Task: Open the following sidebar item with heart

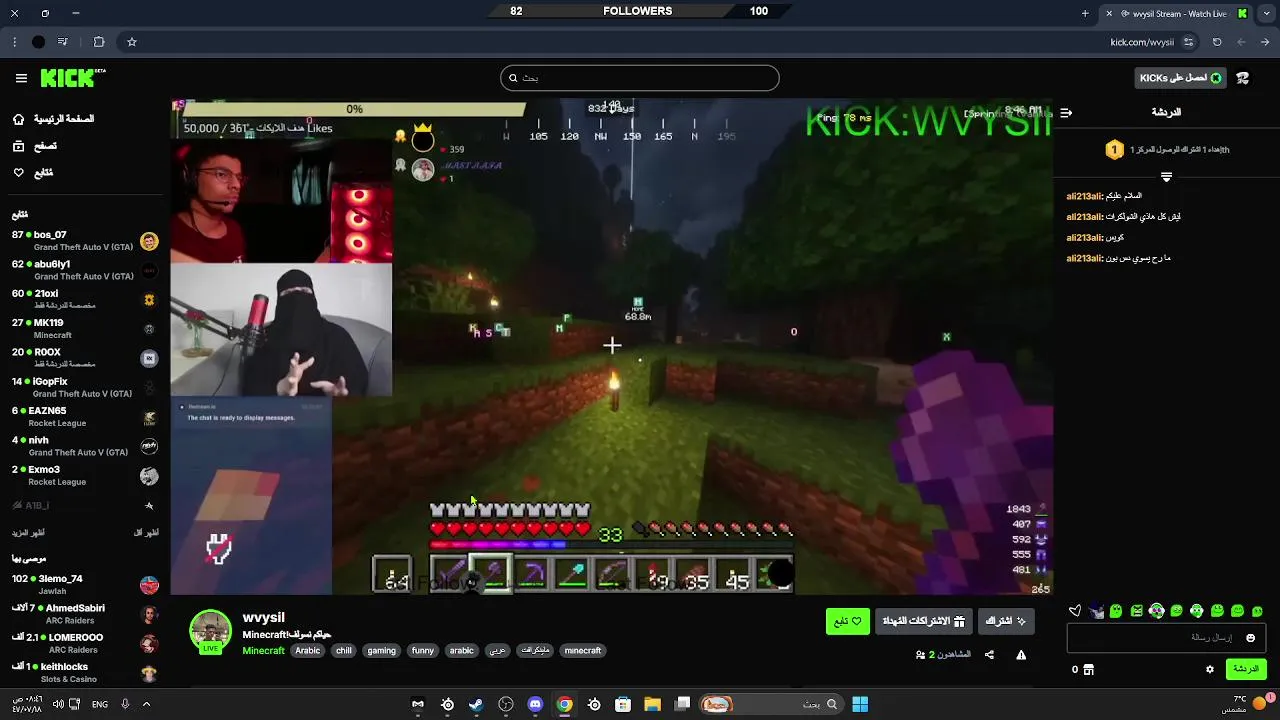Action: (x=32, y=173)
